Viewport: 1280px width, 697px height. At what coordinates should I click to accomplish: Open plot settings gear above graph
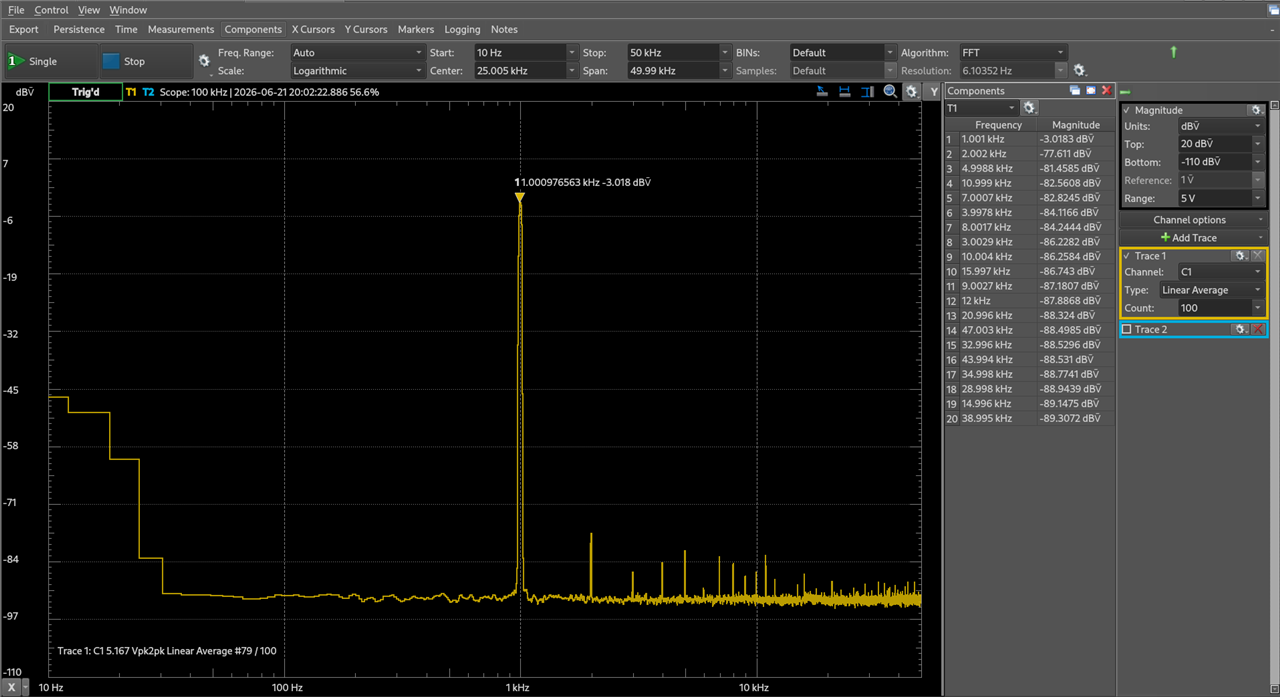[911, 91]
